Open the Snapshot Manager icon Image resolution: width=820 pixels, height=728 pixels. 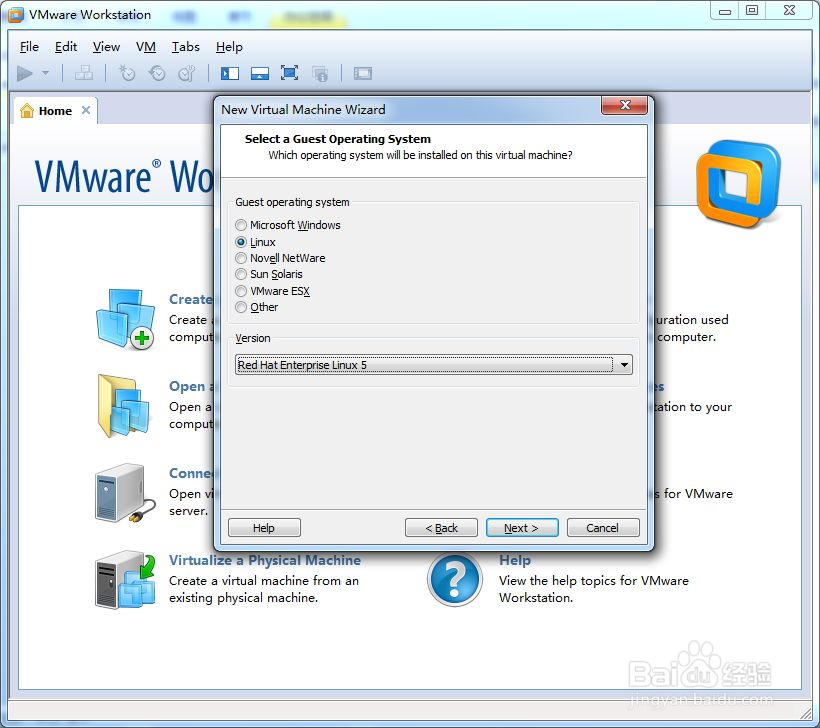point(186,73)
